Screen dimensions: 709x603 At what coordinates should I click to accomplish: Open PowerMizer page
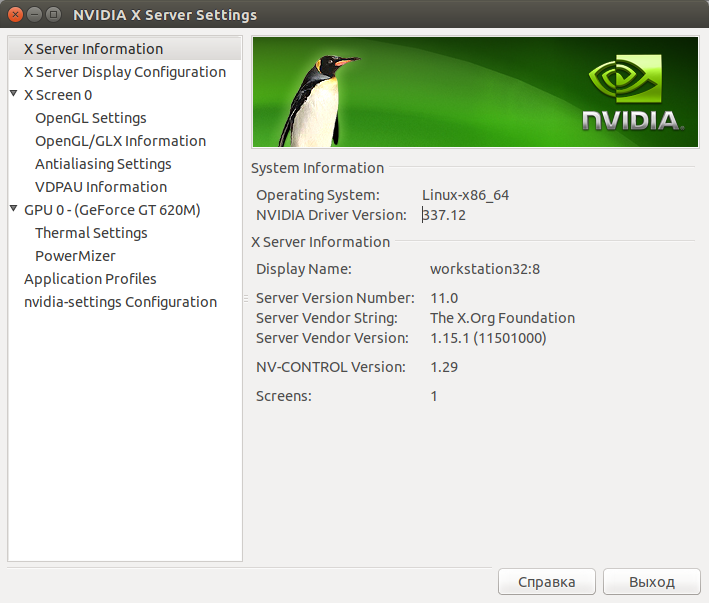76,256
